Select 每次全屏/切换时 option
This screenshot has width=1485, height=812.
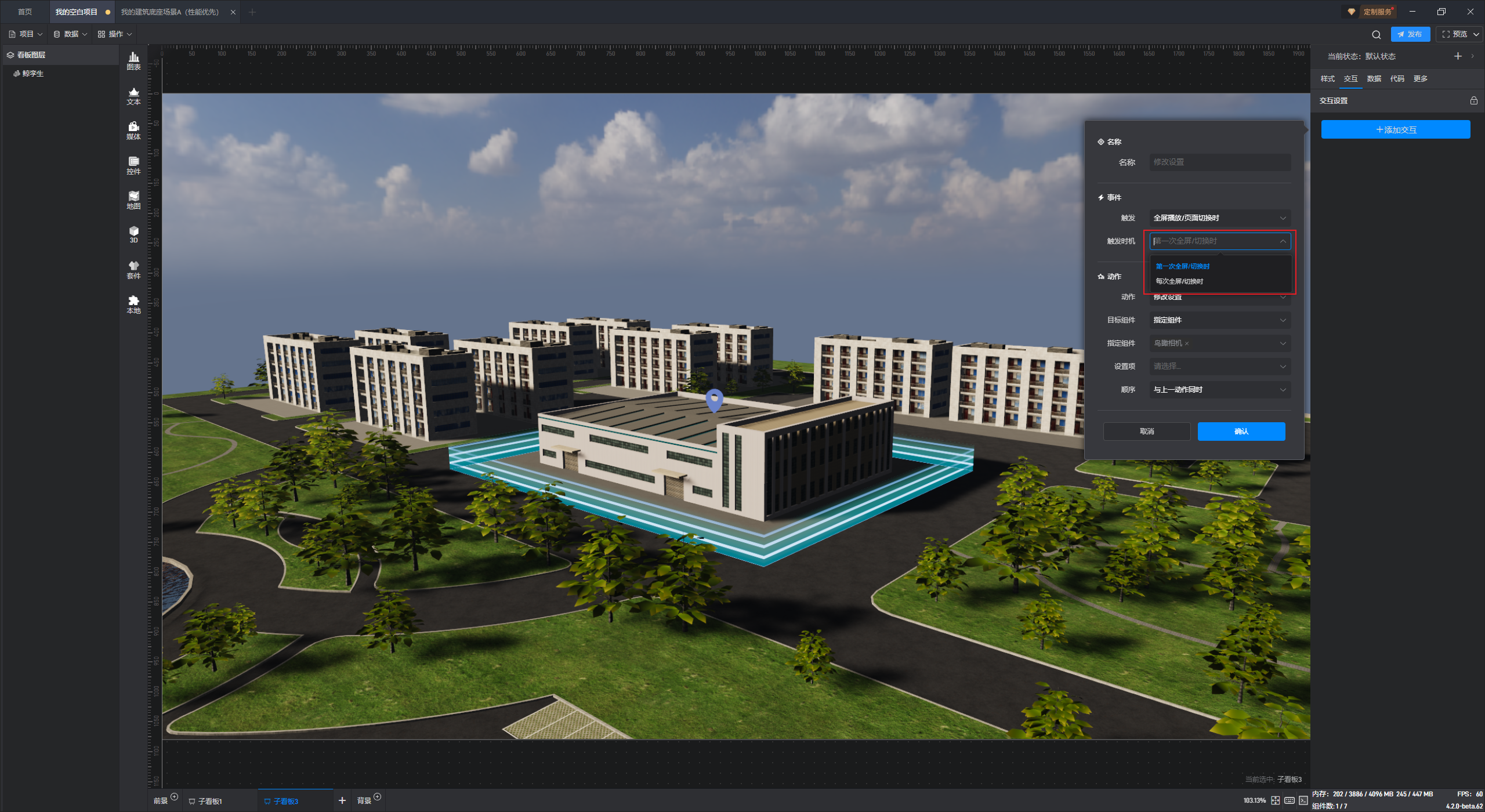[1179, 281]
